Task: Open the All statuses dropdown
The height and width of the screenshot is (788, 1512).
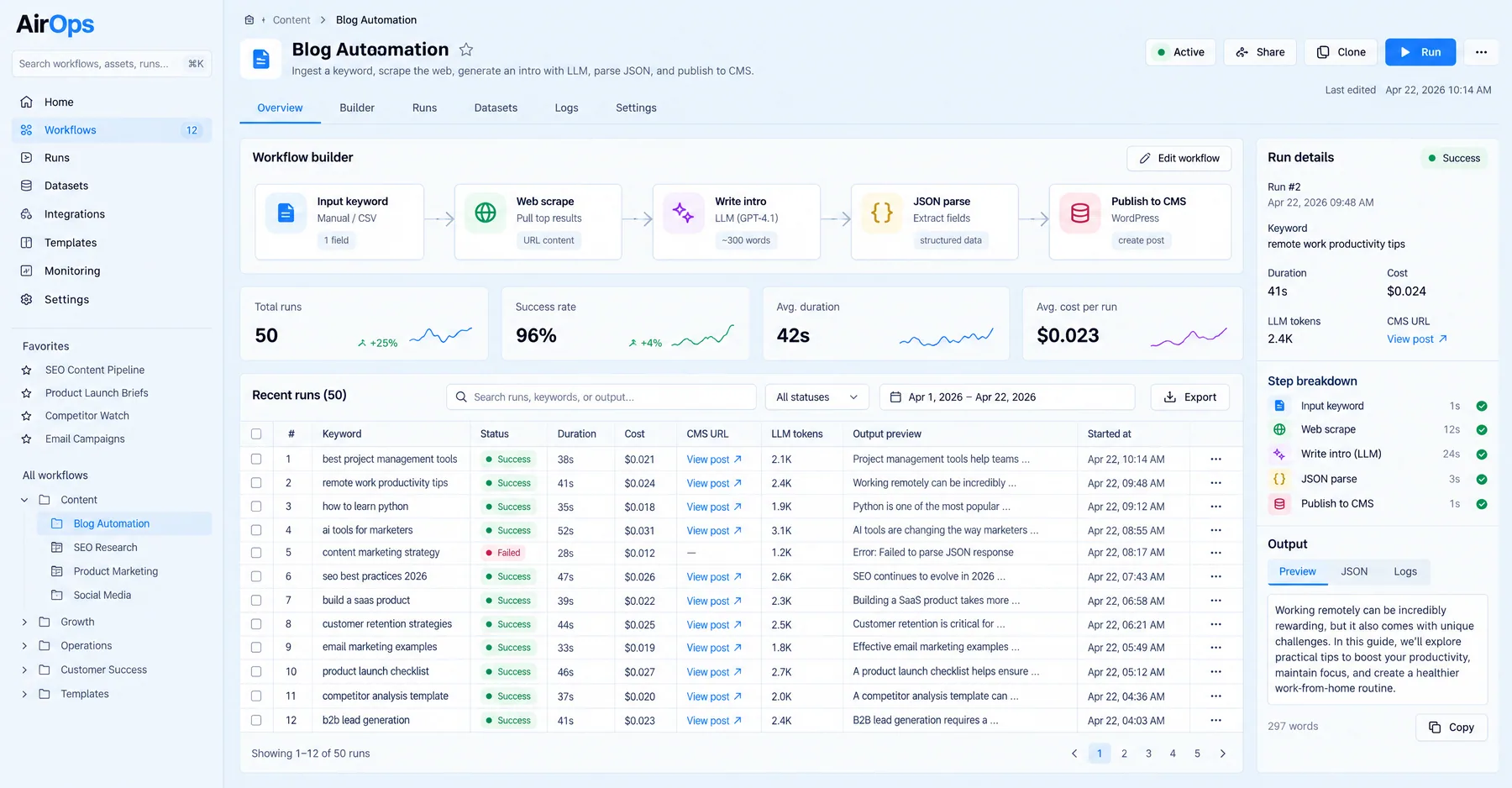Action: 817,397
